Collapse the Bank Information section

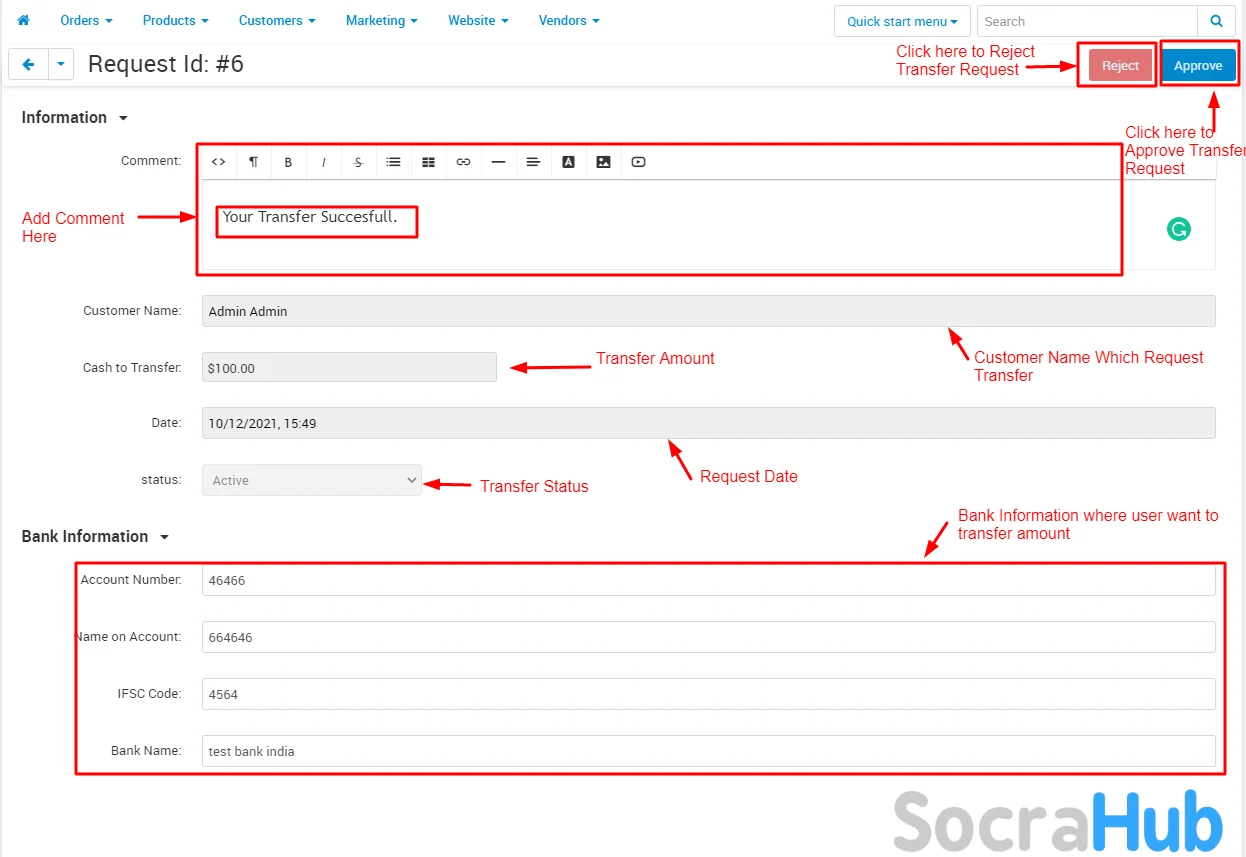pos(95,536)
